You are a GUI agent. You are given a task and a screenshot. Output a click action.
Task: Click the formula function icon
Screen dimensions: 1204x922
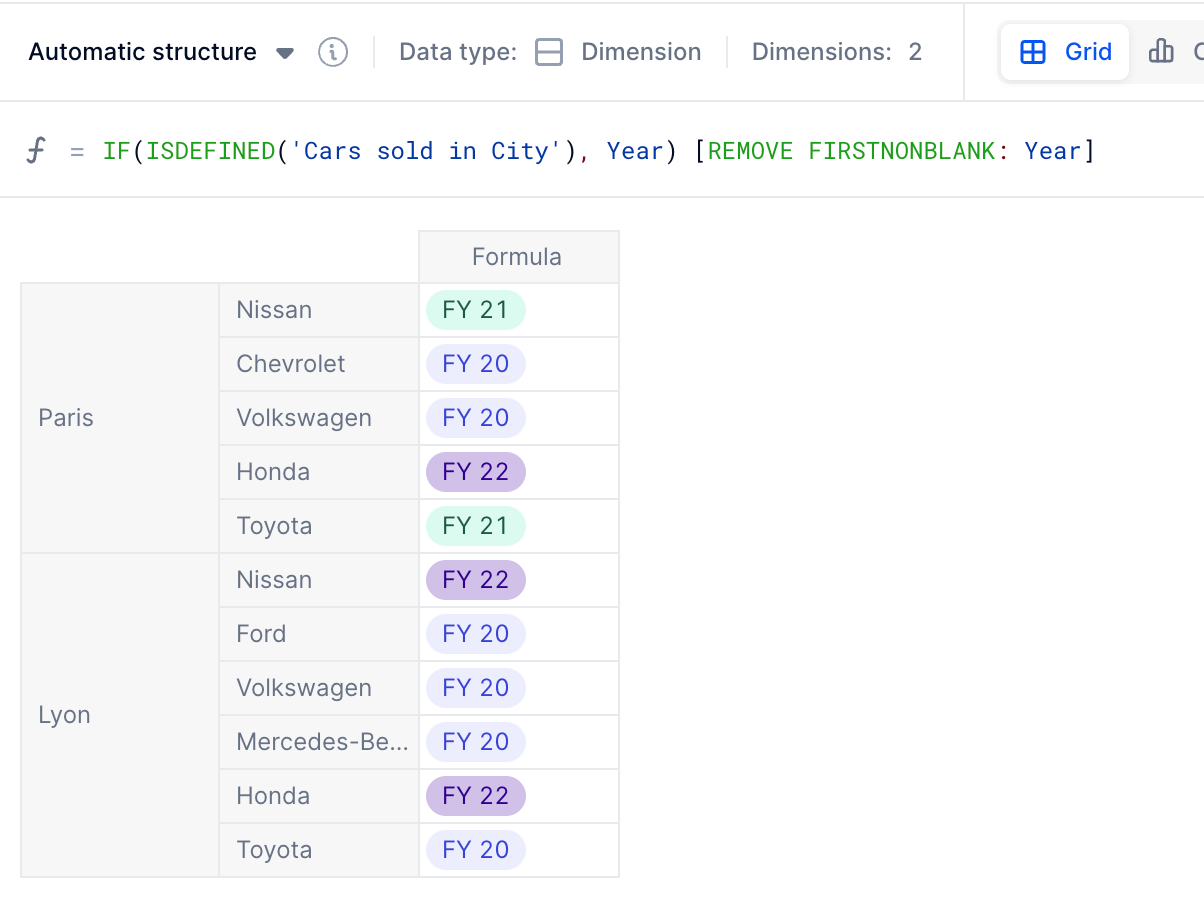[36, 151]
